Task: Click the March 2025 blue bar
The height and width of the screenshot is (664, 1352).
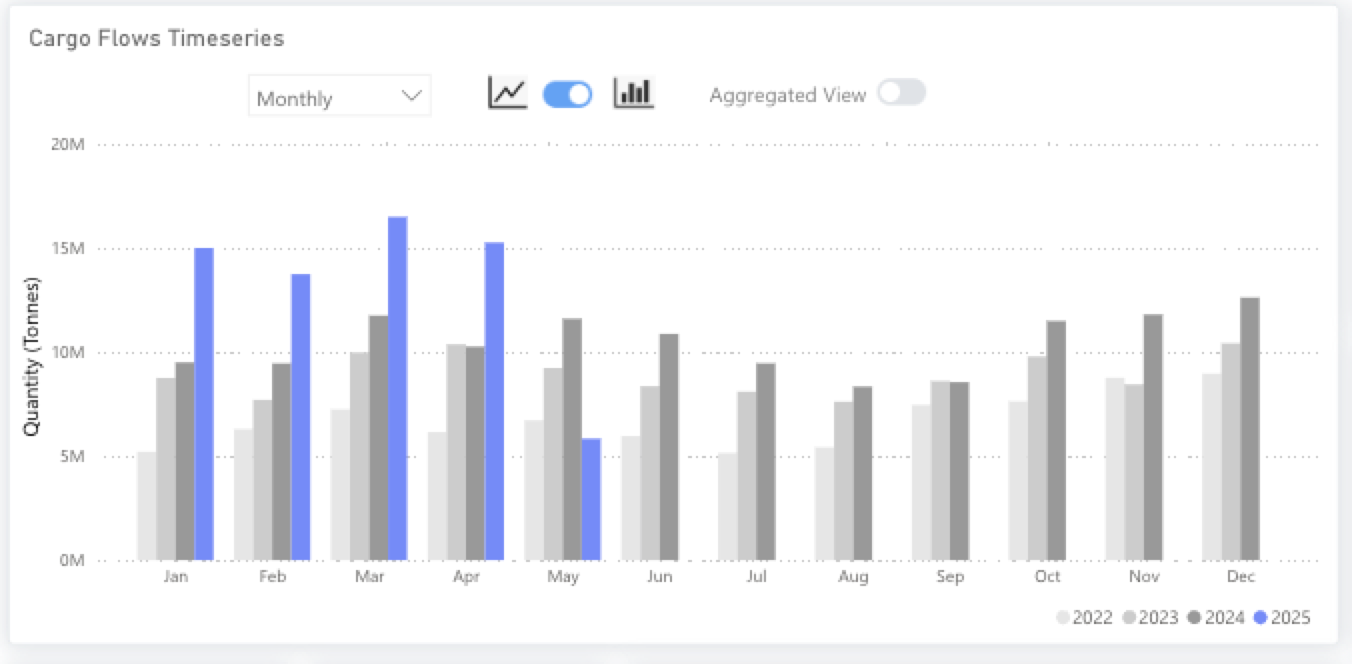Action: point(397,388)
